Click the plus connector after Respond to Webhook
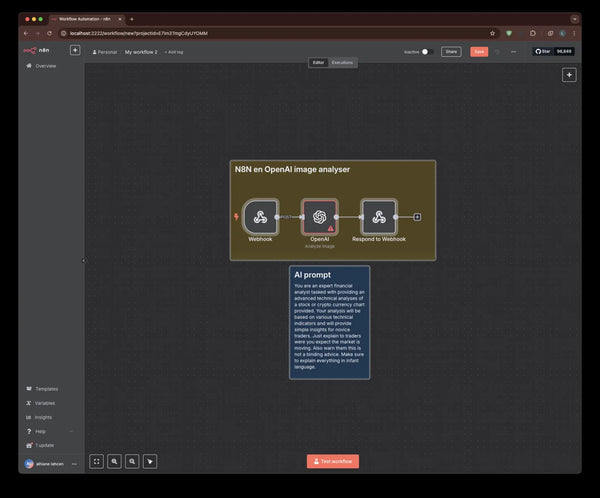This screenshot has height=498, width=600. click(x=417, y=217)
